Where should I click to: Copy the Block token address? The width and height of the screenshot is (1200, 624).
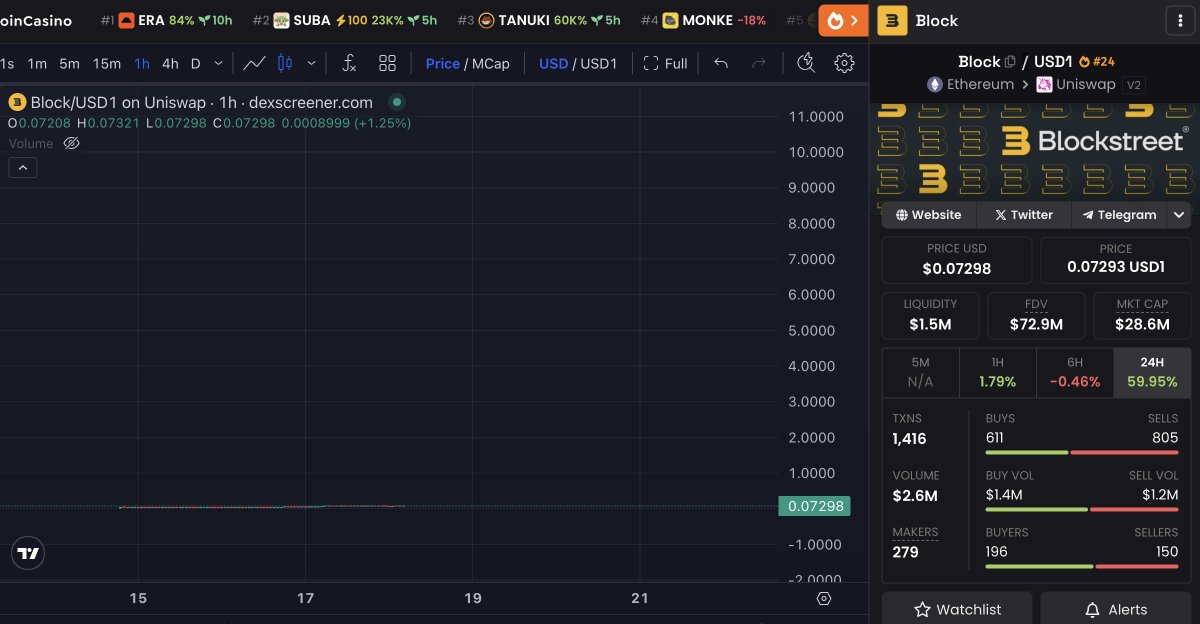click(x=1010, y=62)
